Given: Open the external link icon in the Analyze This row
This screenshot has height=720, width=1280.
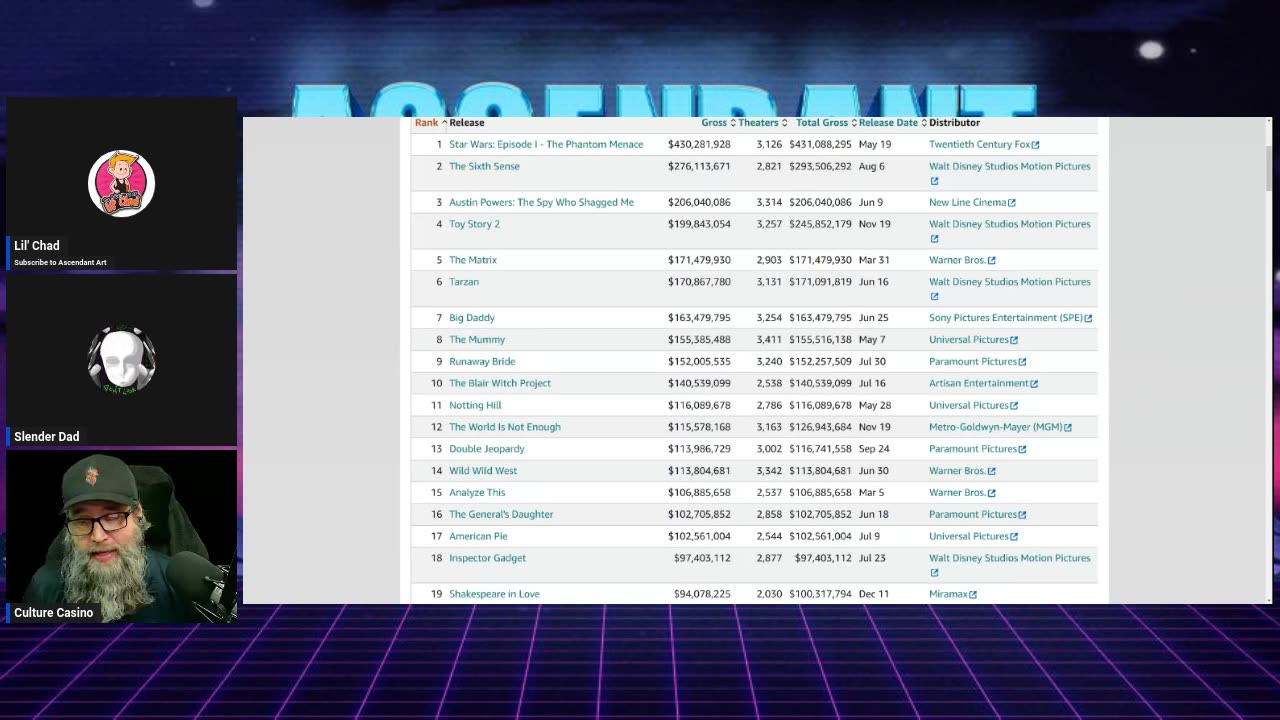Looking at the screenshot, I should 992,494.
